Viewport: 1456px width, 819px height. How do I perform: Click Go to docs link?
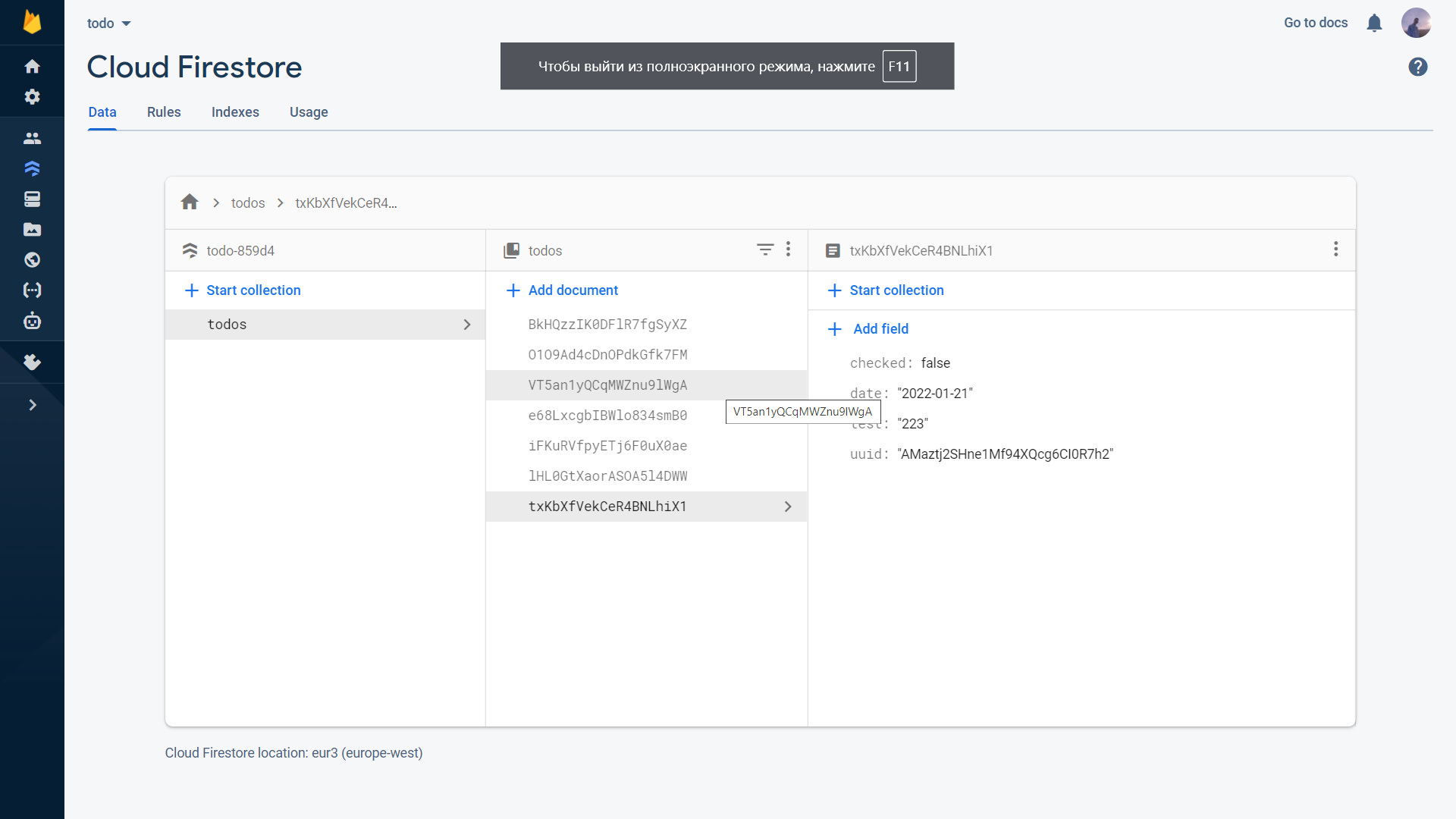1315,23
